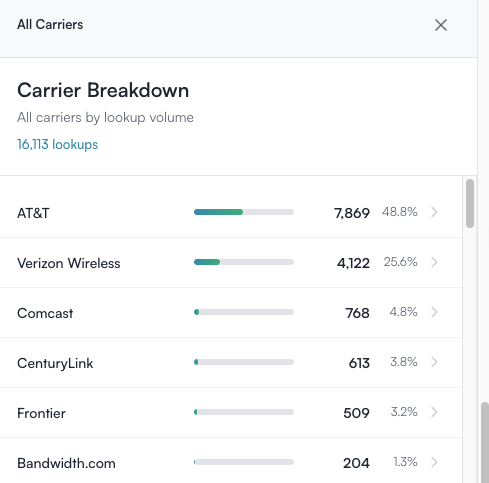Click the 613 lookup count
Viewport: 489px width, 483px height.
coord(359,363)
